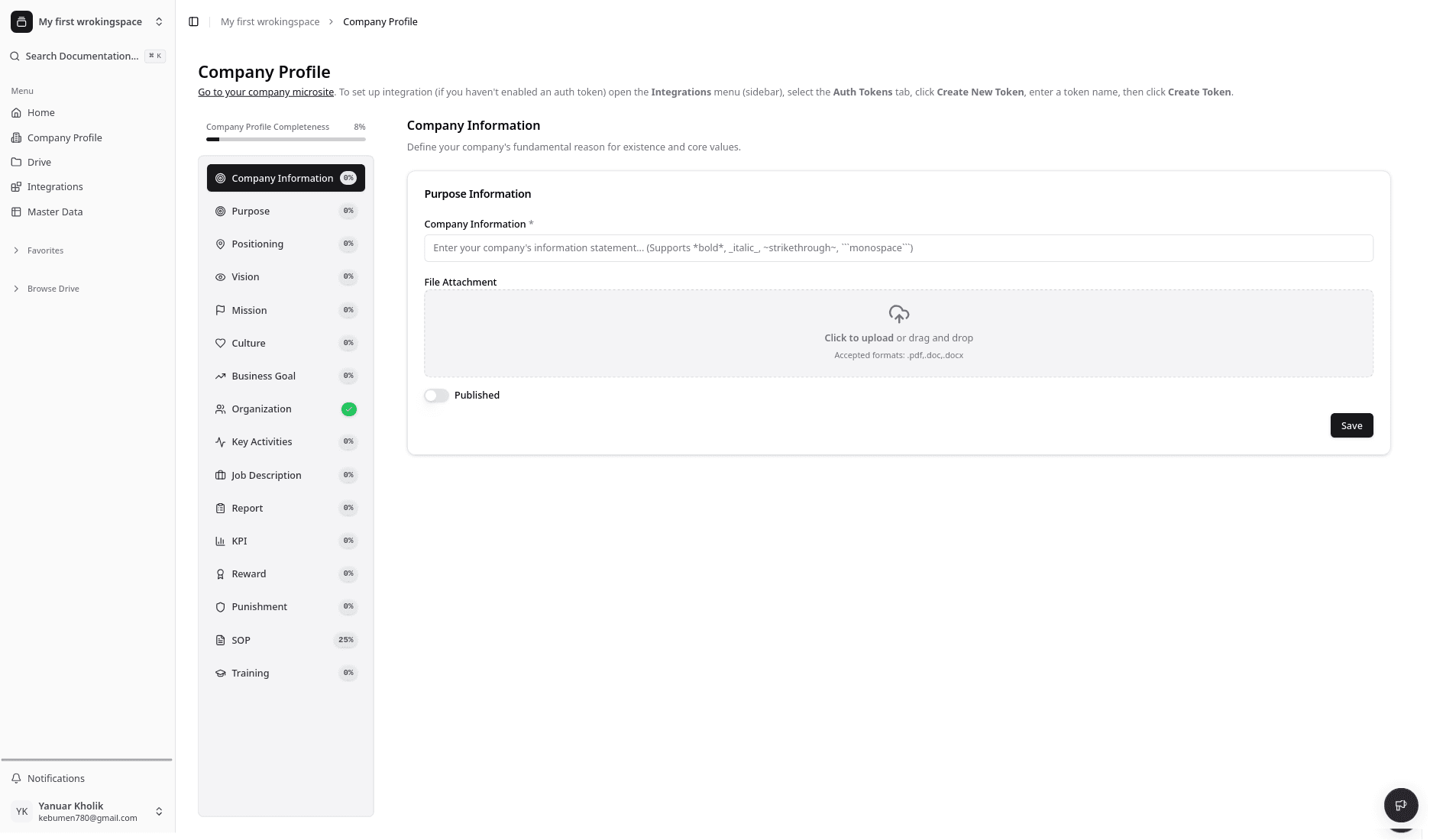This screenshot has height=840, width=1430.
Task: Open Home in the sidebar menu
Action: 87,112
